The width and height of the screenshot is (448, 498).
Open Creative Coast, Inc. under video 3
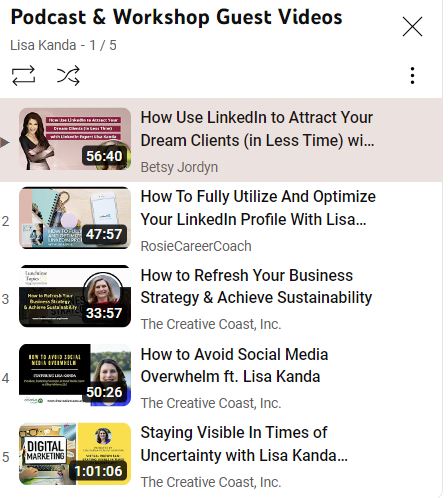click(x=211, y=324)
